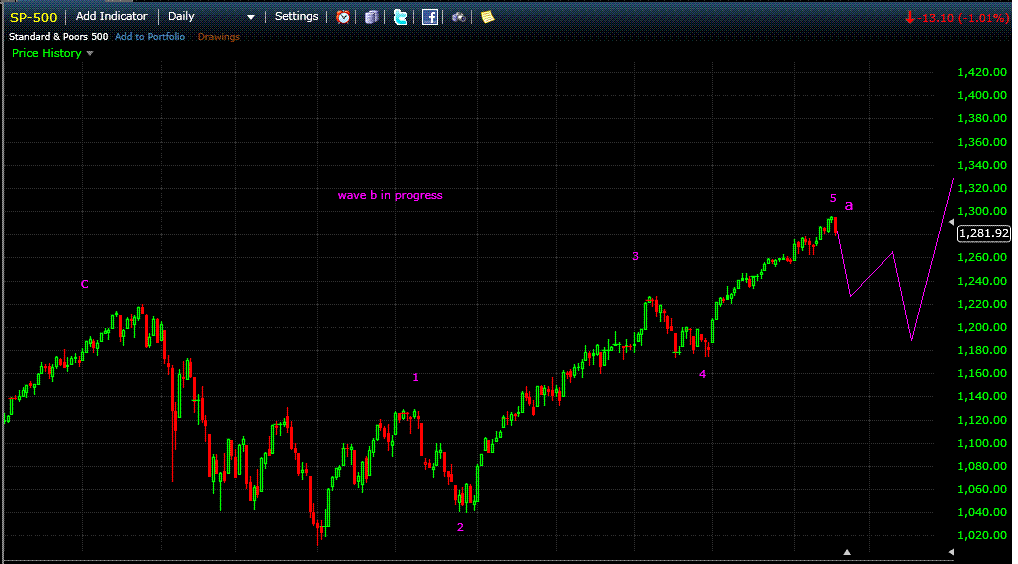Click the 1,300.00 price axis label
Viewport: 1018px width, 564px height.
pos(982,211)
